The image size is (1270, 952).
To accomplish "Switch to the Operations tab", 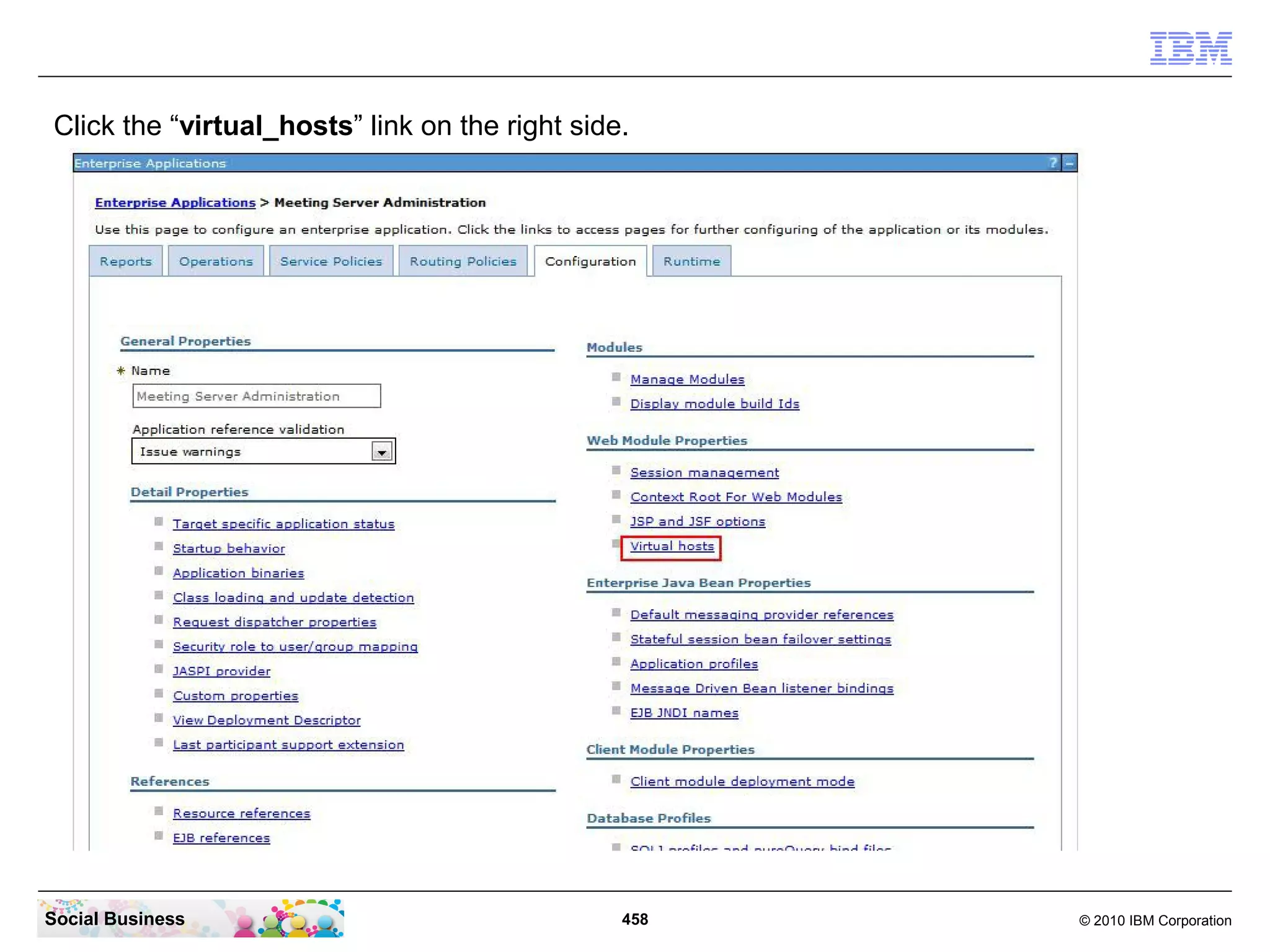I will (x=216, y=262).
